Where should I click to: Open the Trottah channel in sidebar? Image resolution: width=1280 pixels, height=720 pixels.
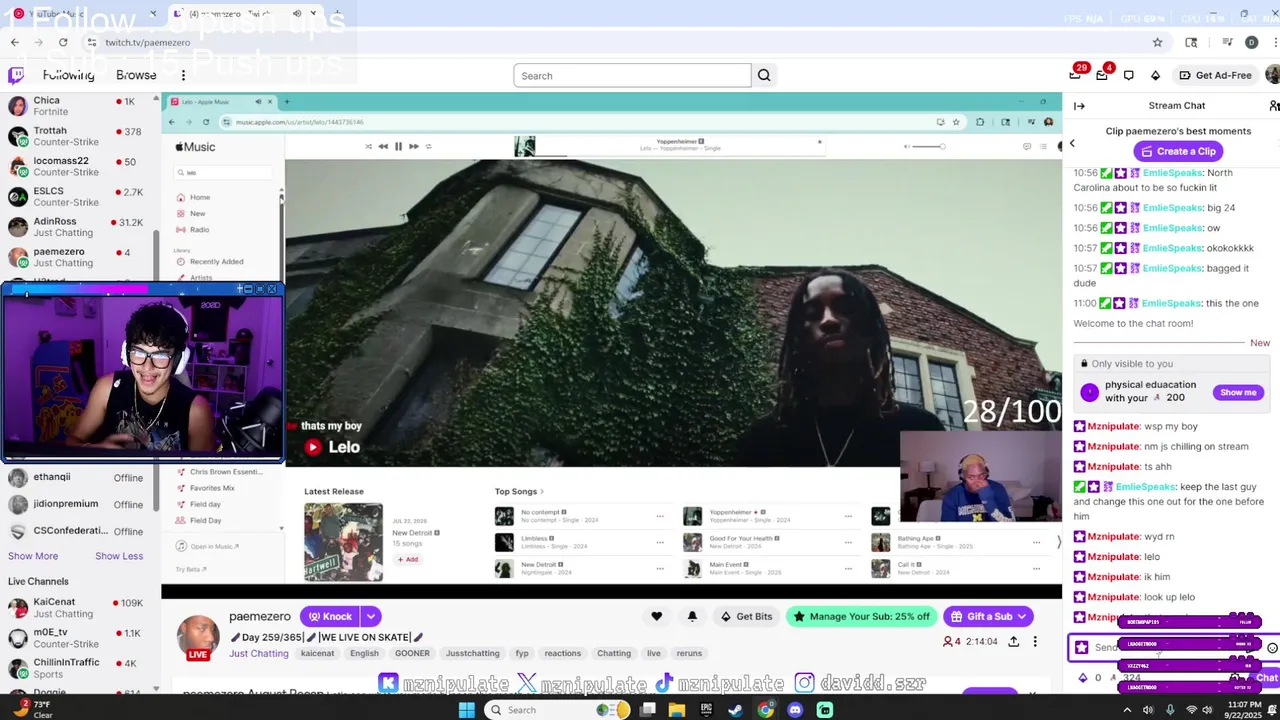(78, 137)
